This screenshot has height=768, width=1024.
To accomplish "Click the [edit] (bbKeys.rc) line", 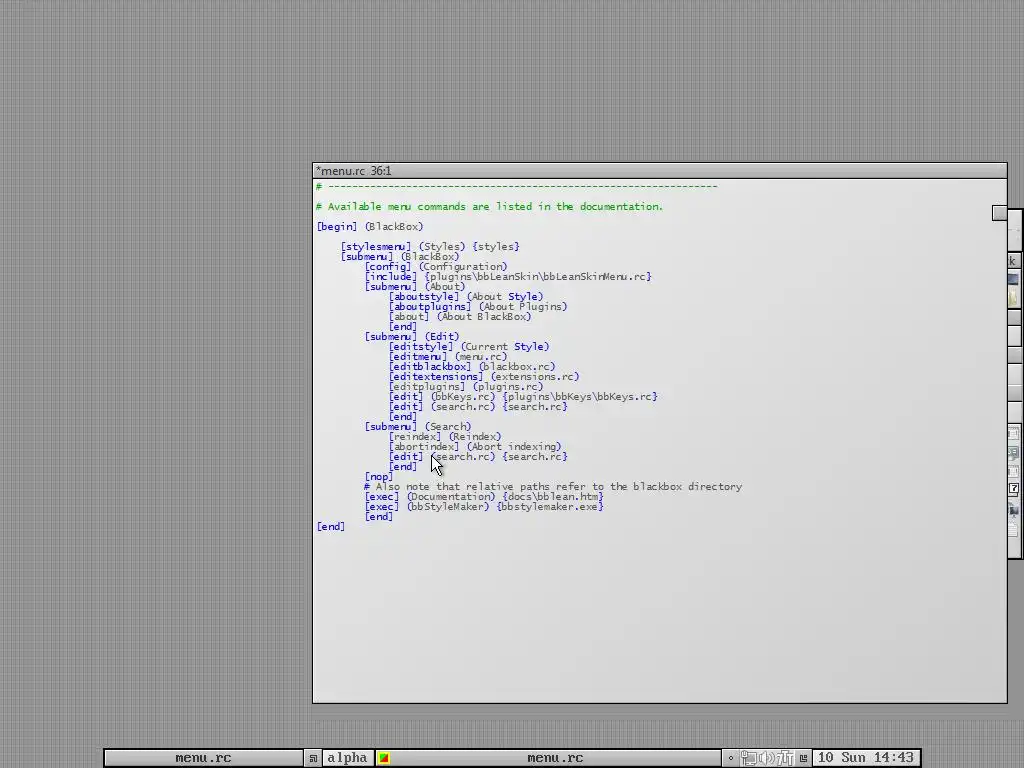I will point(522,396).
